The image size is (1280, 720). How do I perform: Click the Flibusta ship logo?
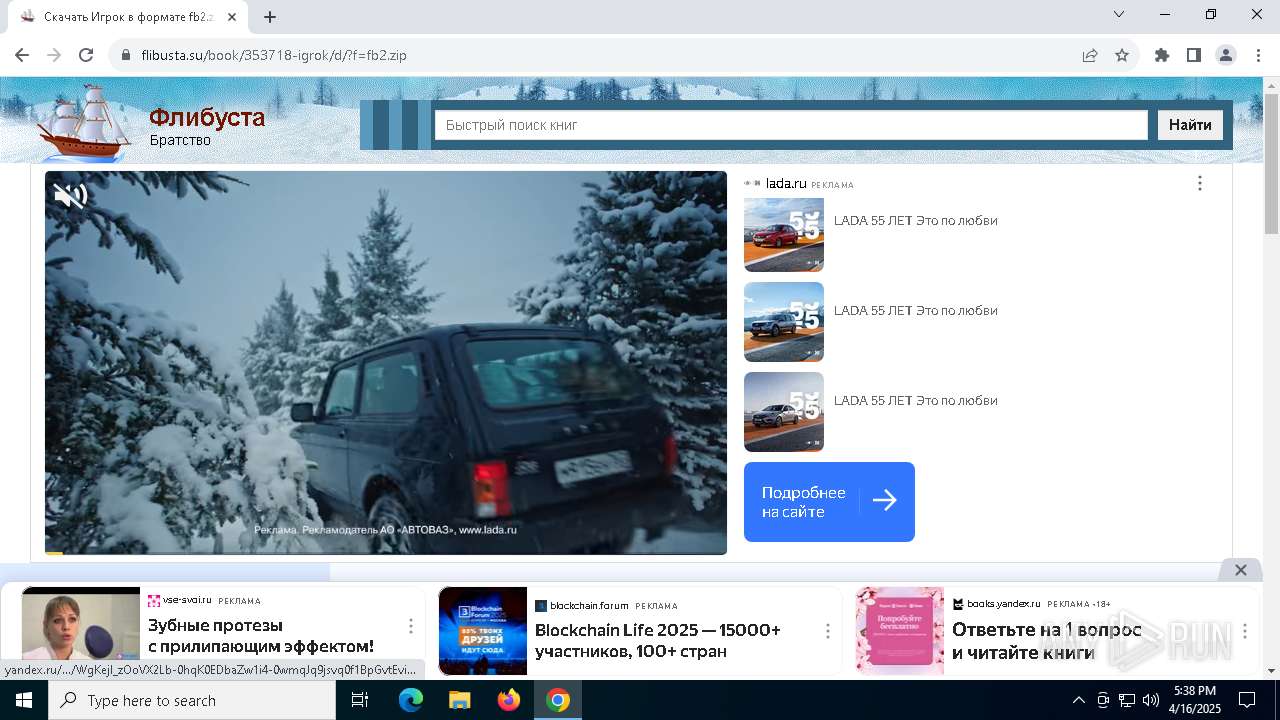(85, 122)
